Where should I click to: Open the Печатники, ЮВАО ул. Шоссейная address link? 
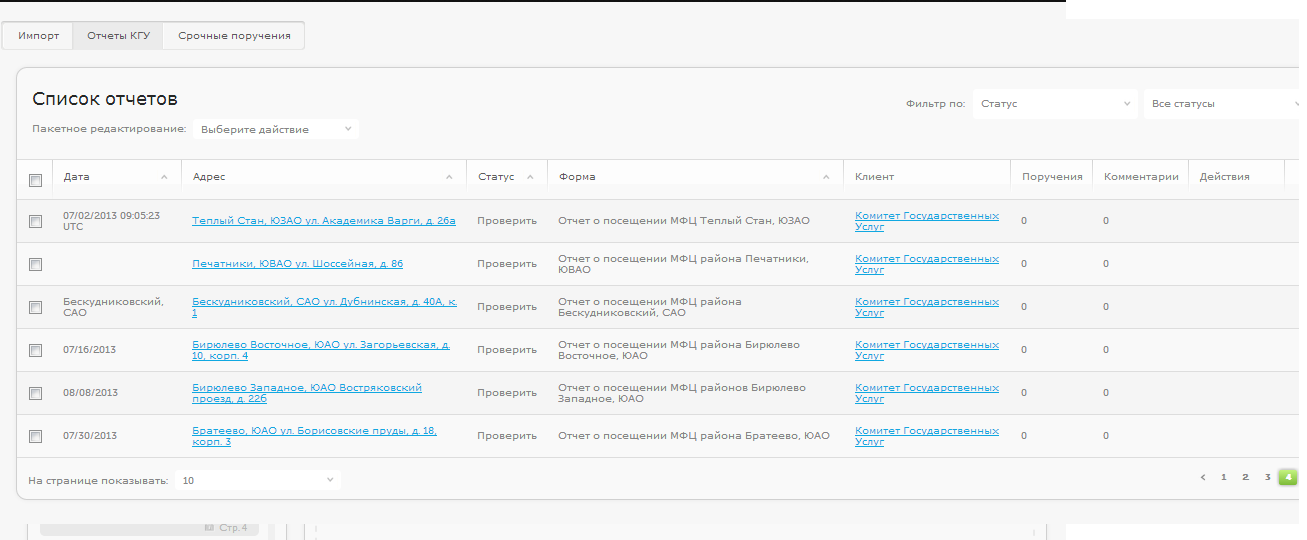[297, 264]
